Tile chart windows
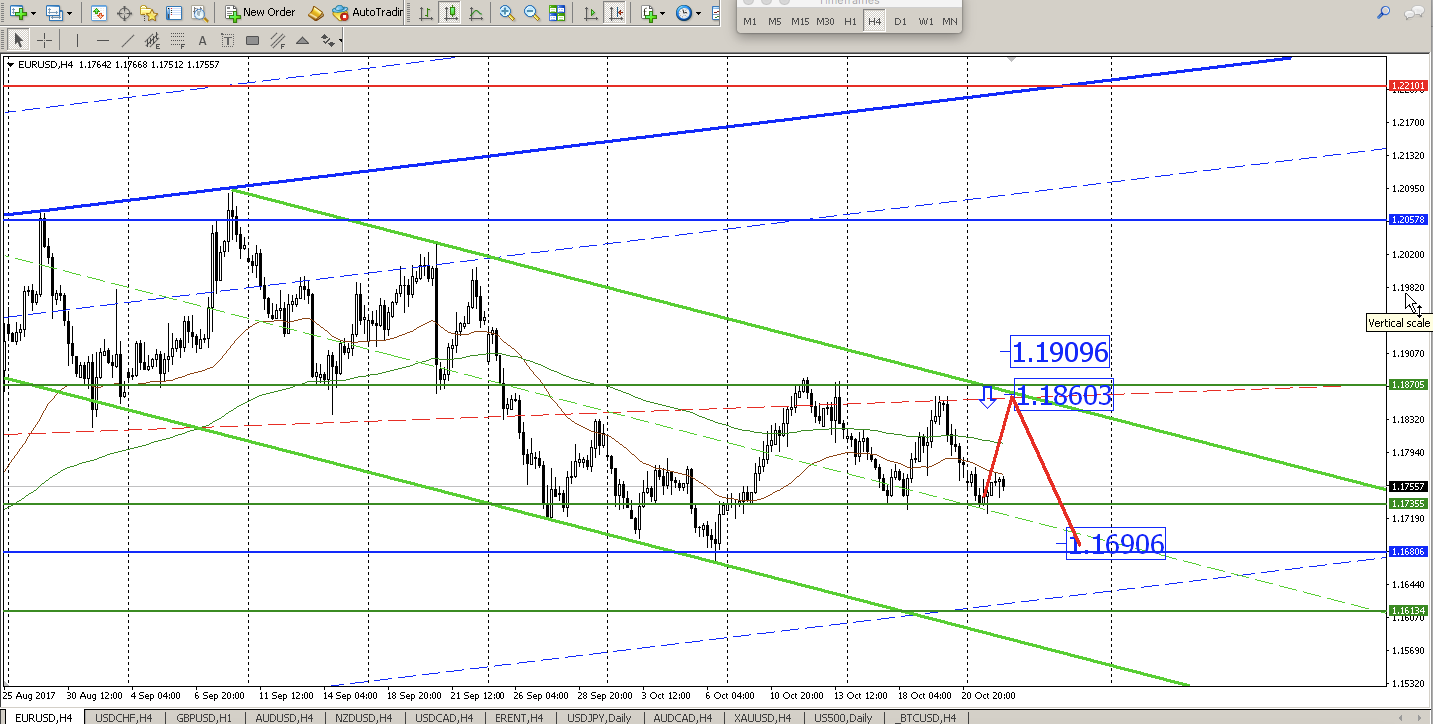1433x724 pixels. (556, 13)
